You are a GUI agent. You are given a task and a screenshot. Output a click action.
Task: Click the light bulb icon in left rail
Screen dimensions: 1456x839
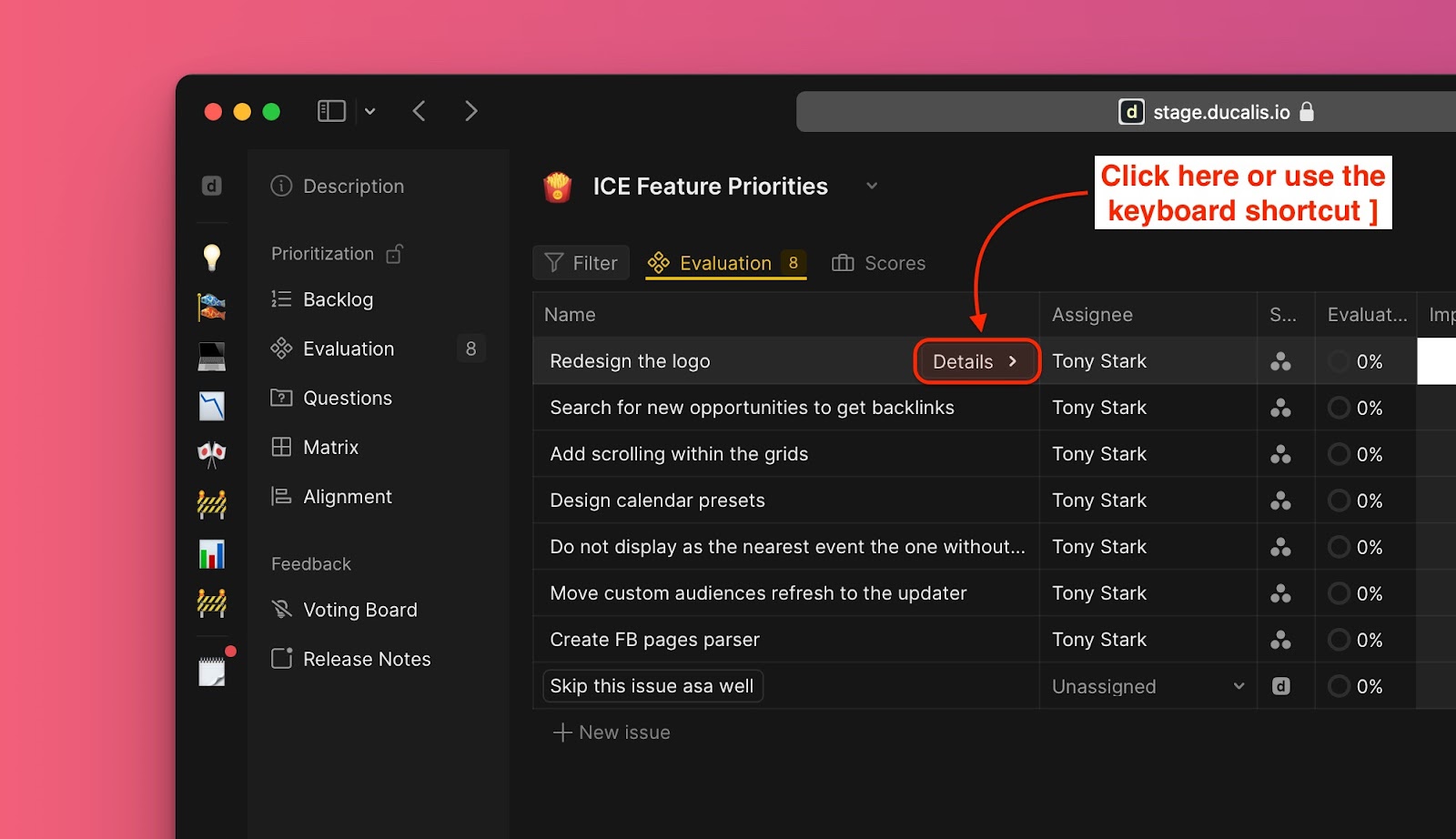[211, 258]
